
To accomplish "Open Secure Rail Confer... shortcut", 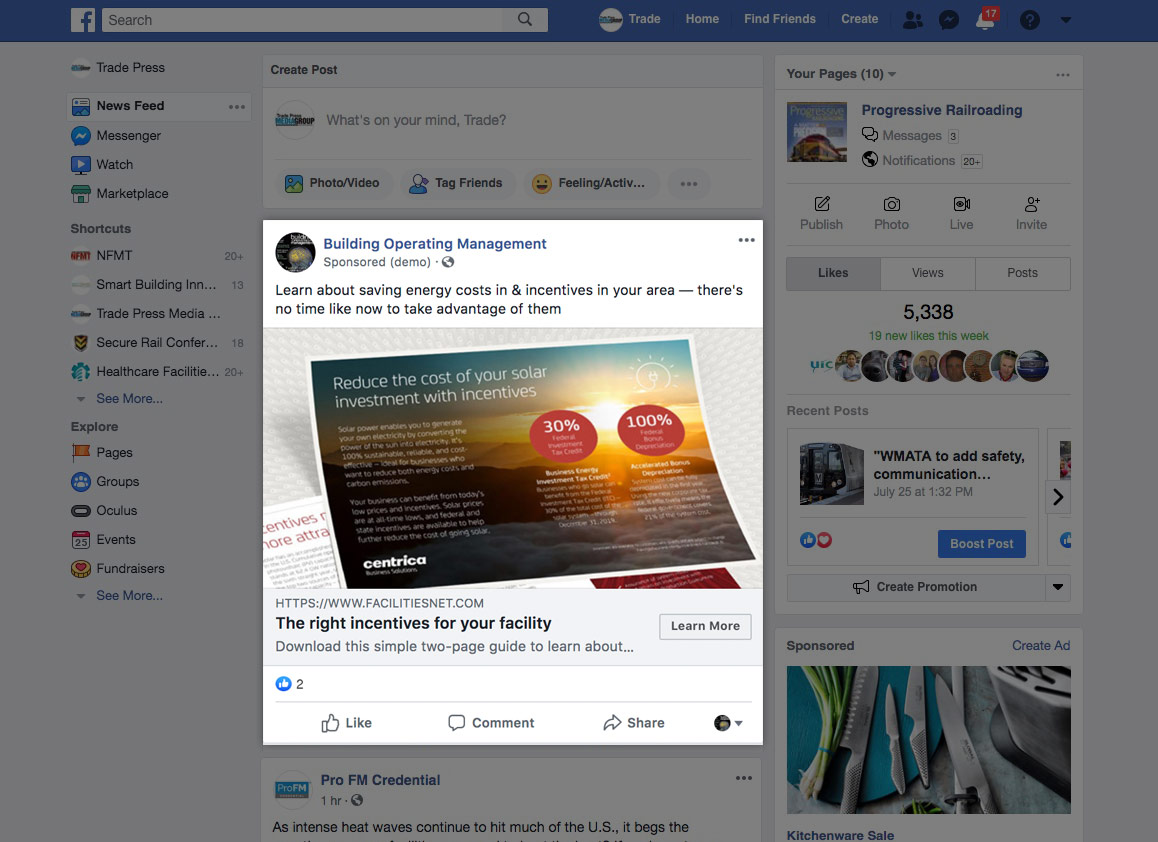I will coord(157,343).
